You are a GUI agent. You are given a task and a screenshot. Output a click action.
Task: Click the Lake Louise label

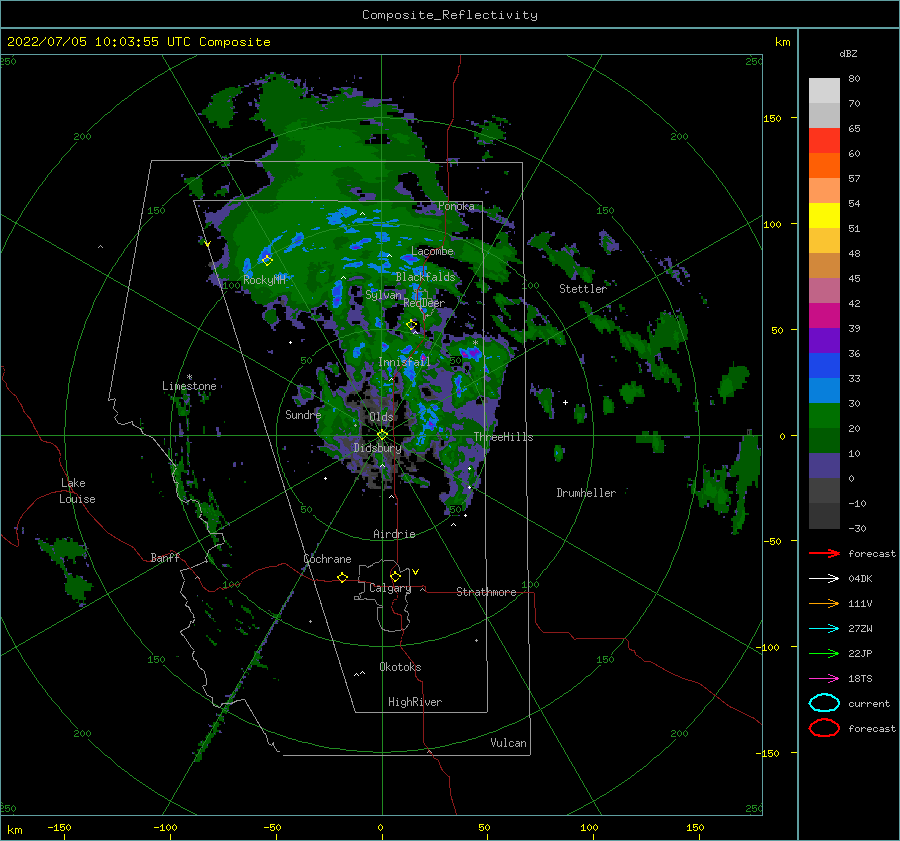pyautogui.click(x=77, y=491)
